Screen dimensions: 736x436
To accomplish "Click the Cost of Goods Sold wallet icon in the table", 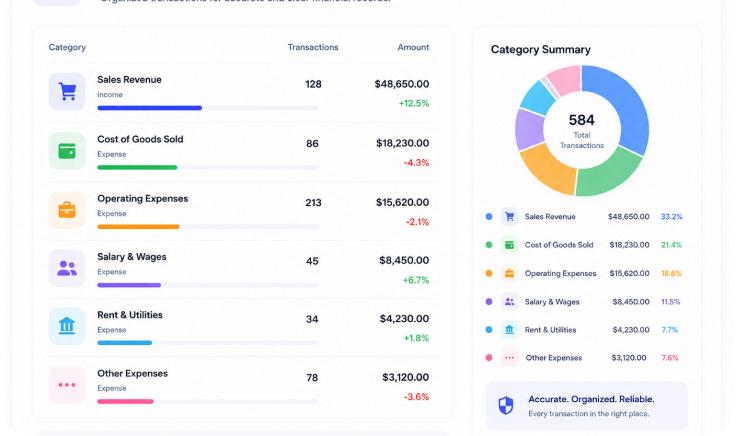I will (67, 151).
